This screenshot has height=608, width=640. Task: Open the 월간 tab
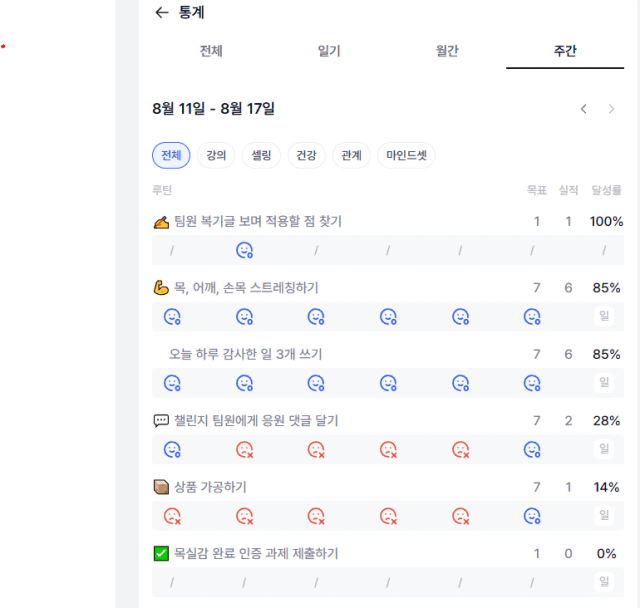pyautogui.click(x=447, y=51)
